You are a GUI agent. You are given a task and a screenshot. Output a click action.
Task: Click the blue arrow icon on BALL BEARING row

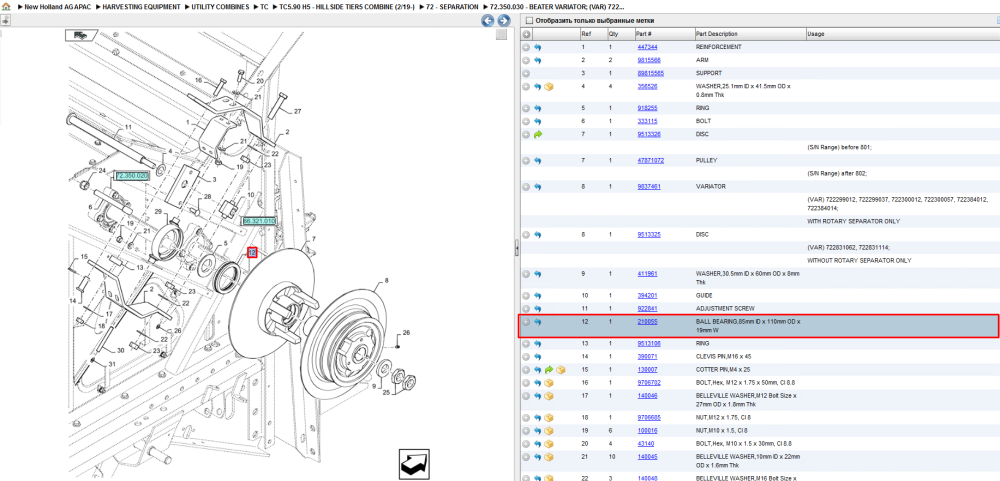537,322
